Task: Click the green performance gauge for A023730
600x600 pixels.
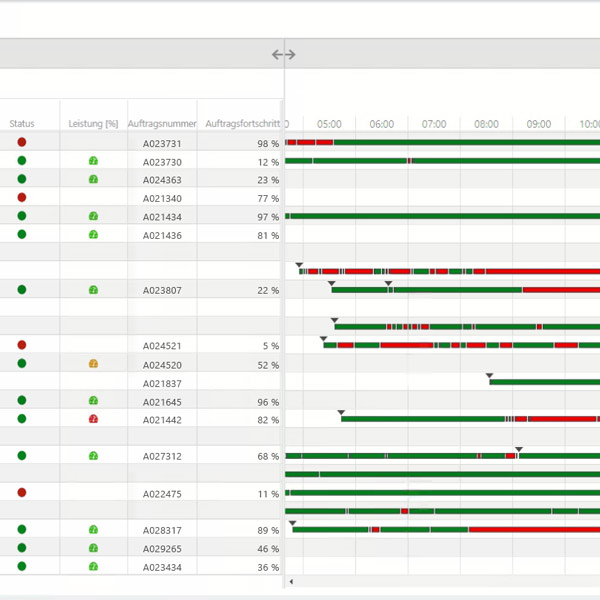Action: pos(93,161)
